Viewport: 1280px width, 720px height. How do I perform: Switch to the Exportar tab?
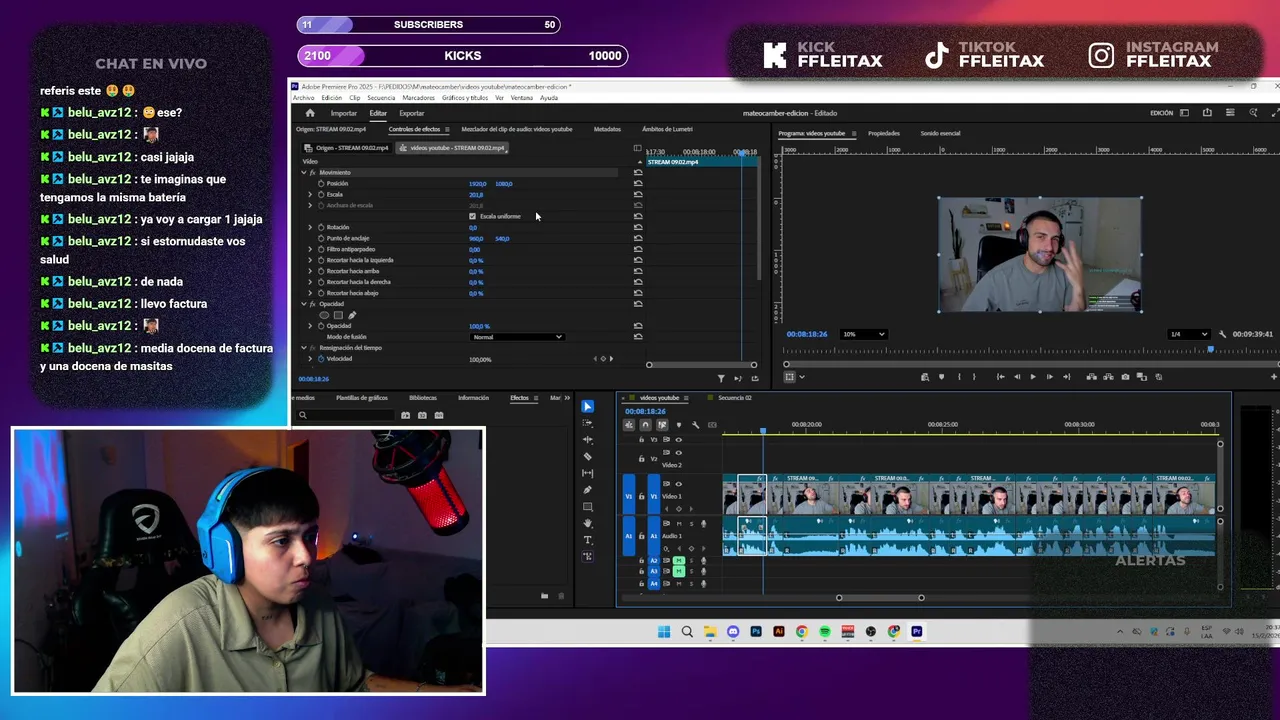[412, 113]
